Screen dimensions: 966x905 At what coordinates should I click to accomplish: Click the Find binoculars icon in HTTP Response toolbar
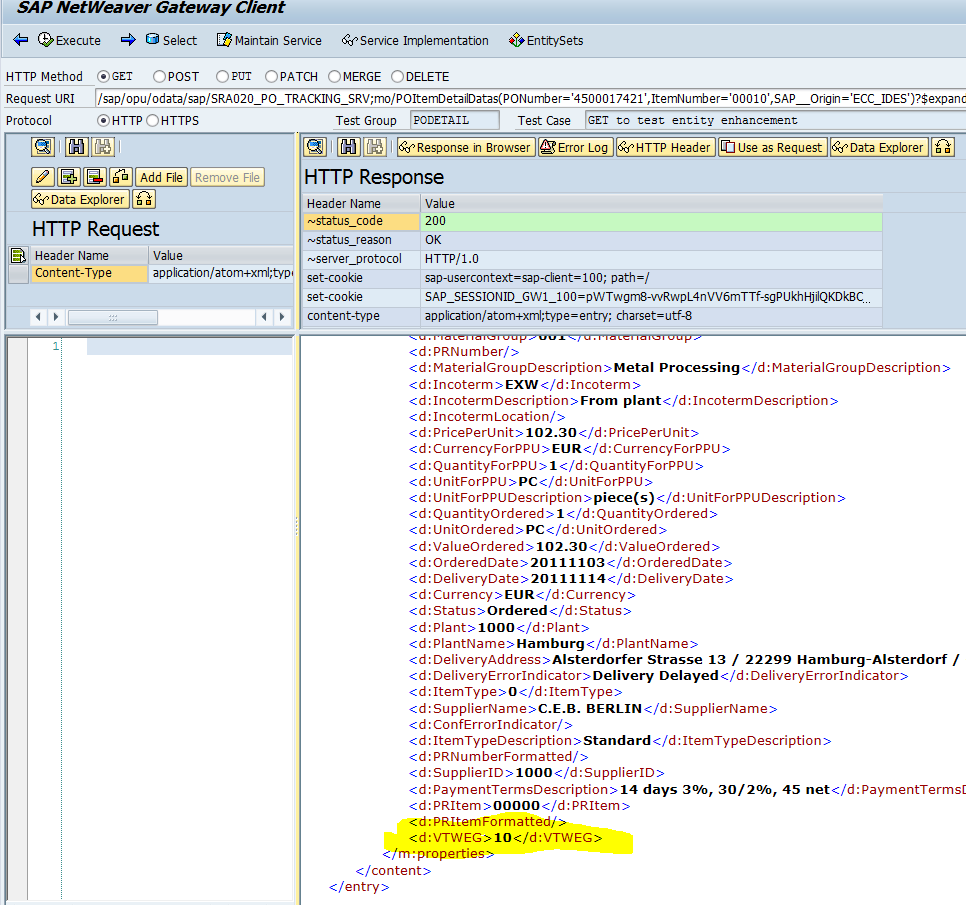pos(349,147)
